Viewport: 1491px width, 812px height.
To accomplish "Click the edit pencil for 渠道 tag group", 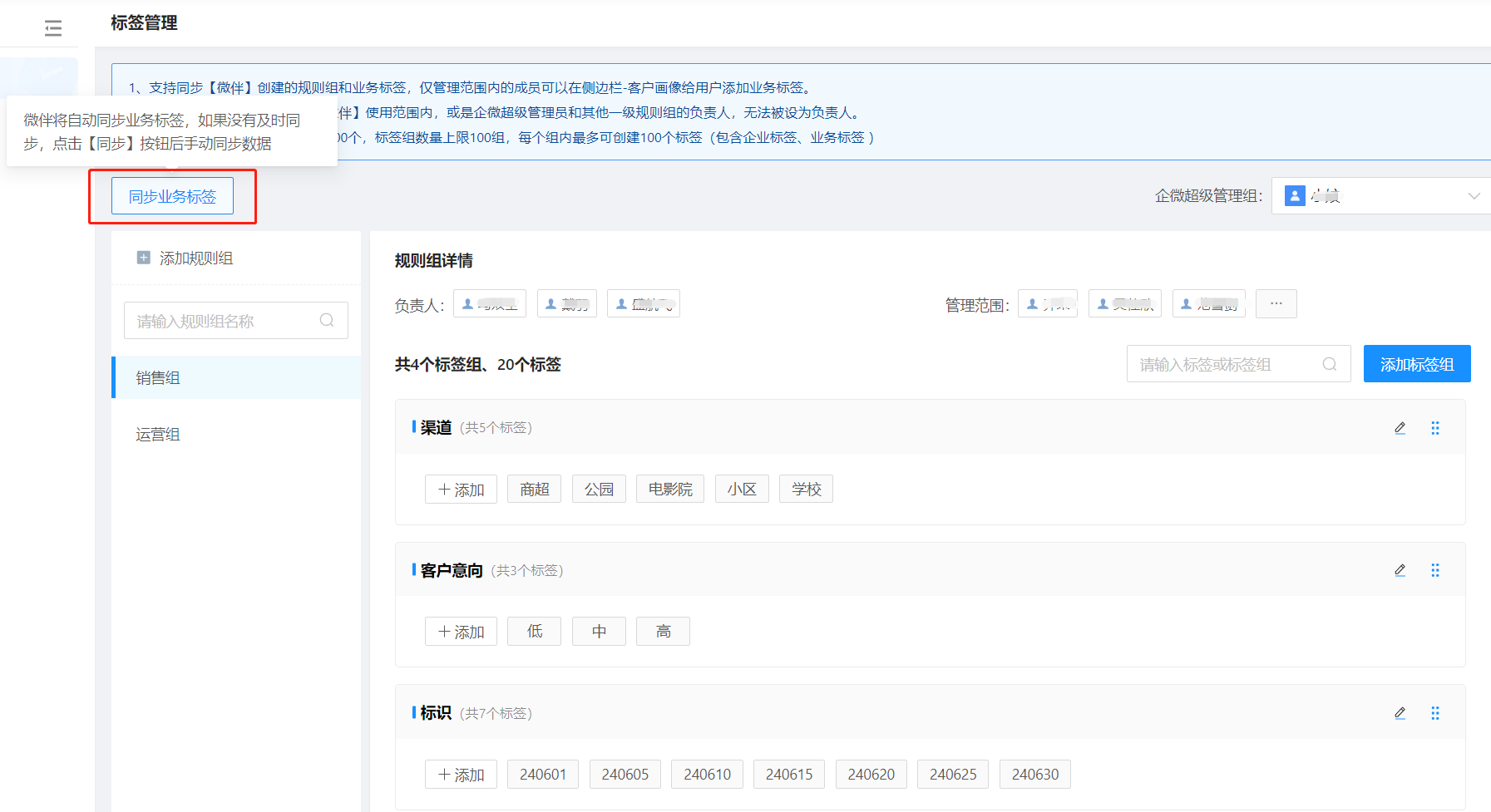I will pyautogui.click(x=1400, y=428).
